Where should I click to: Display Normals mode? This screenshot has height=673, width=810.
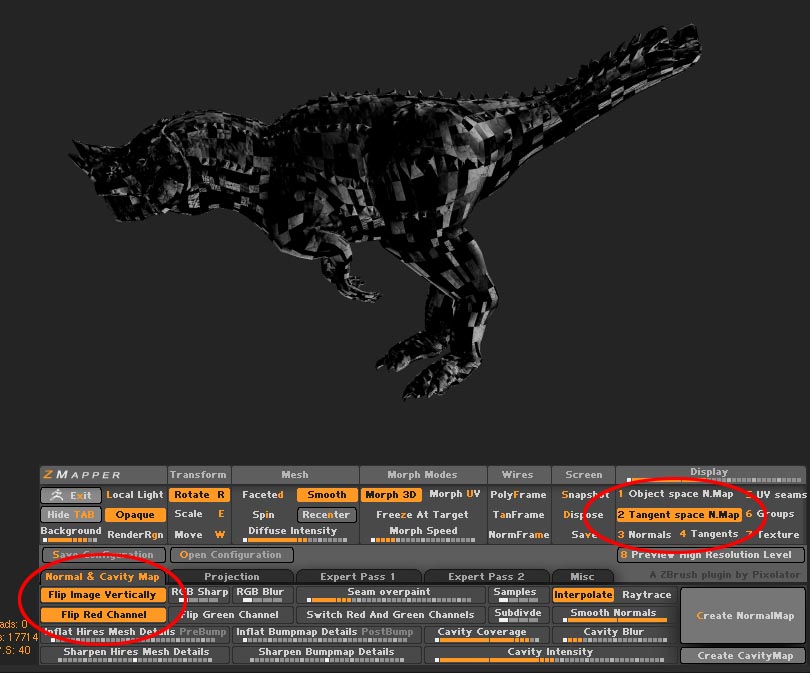(645, 535)
